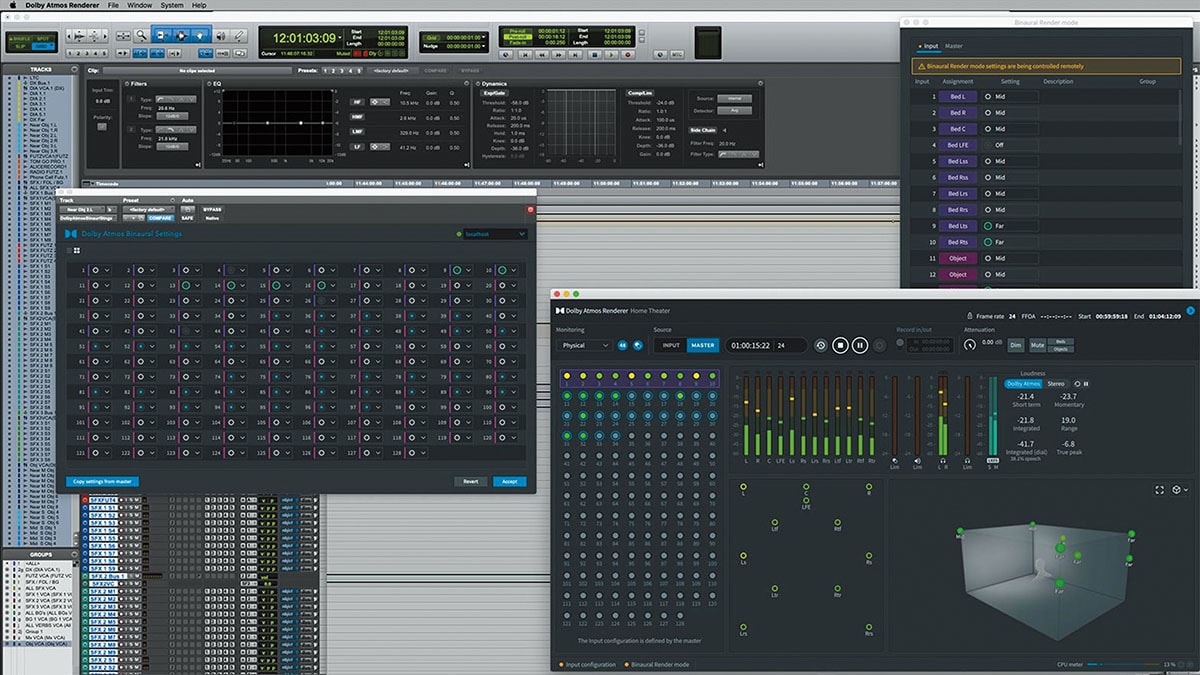
Task: Adjust the Attenuation knob
Action: (x=969, y=345)
